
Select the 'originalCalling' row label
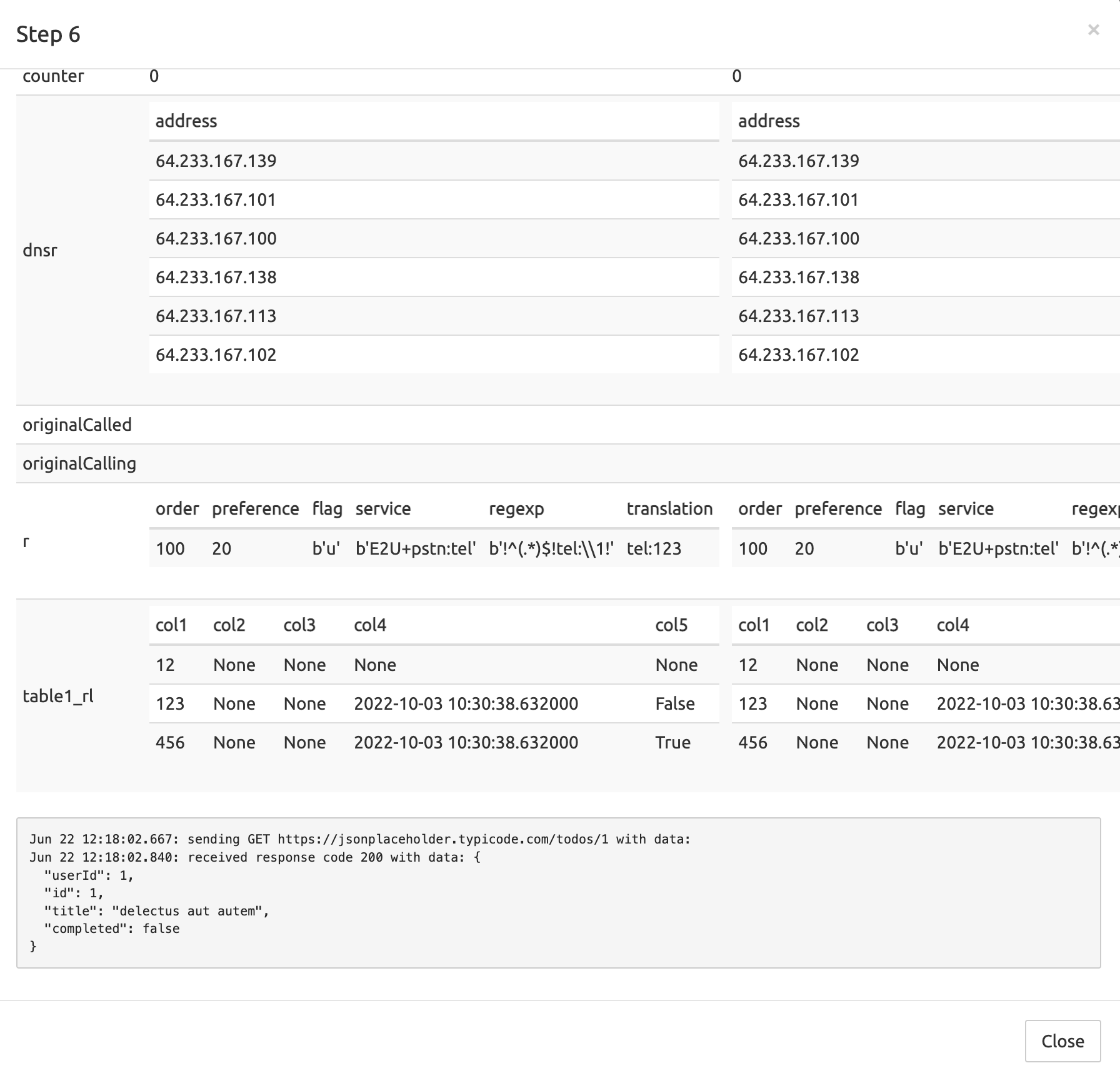79,464
